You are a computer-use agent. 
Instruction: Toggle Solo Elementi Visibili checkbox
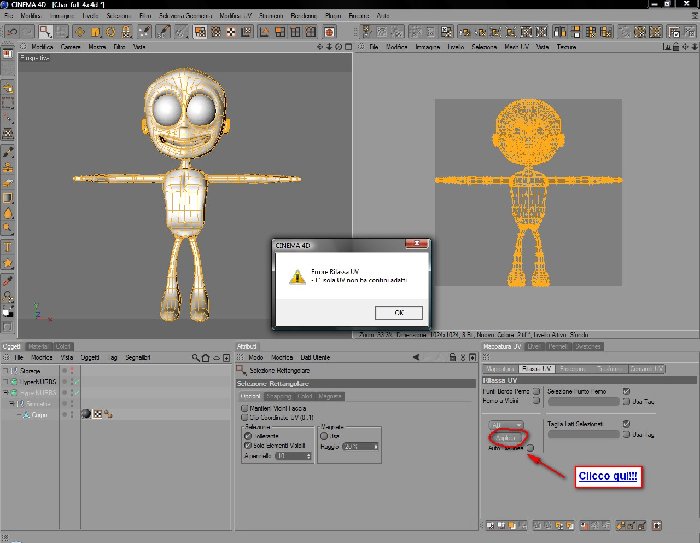tap(248, 445)
